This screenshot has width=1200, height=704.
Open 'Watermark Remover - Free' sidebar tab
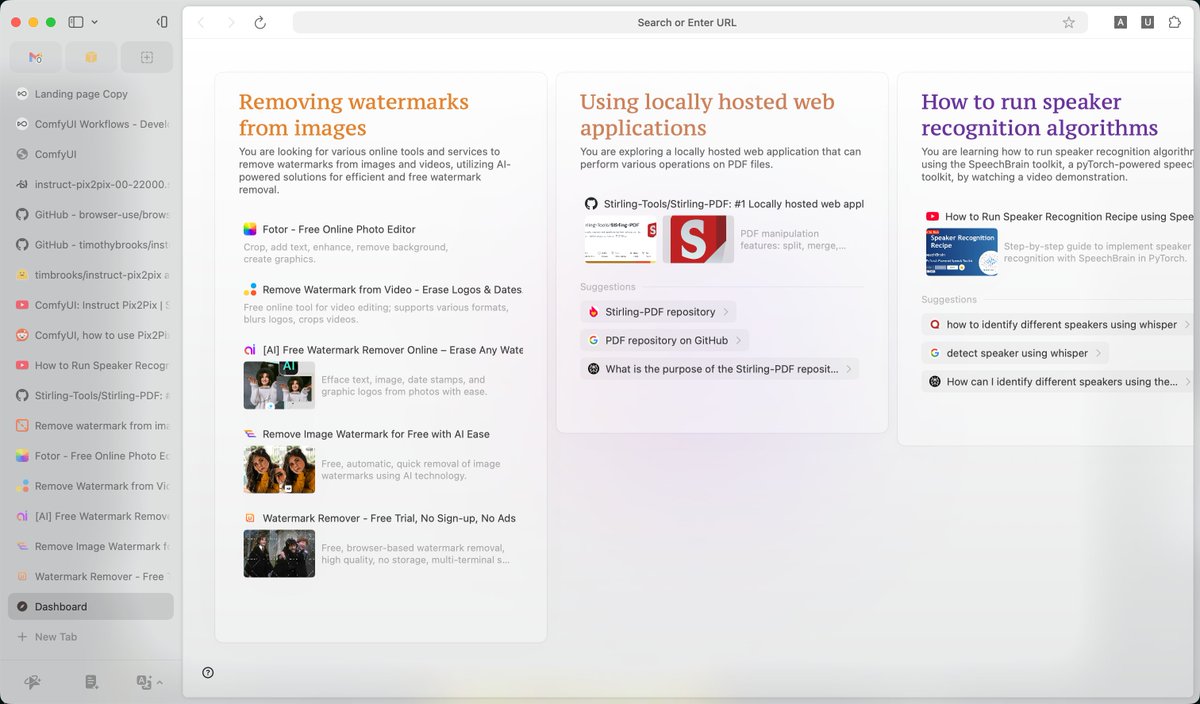pyautogui.click(x=91, y=576)
